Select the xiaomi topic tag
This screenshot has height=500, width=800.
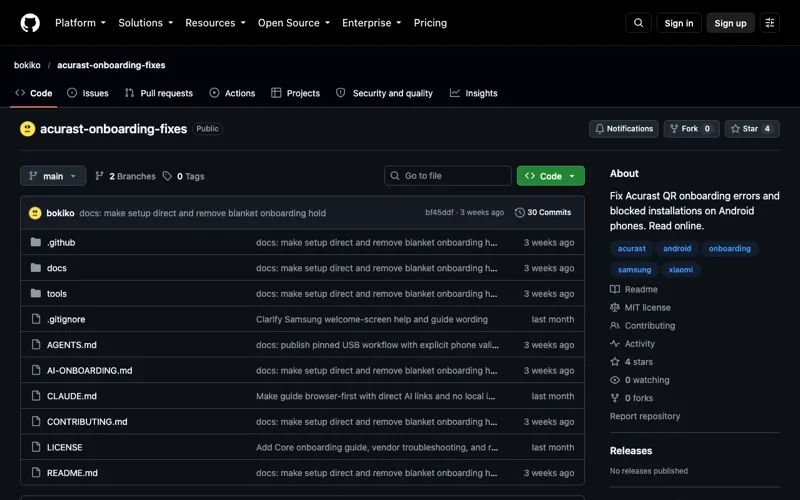tap(681, 269)
